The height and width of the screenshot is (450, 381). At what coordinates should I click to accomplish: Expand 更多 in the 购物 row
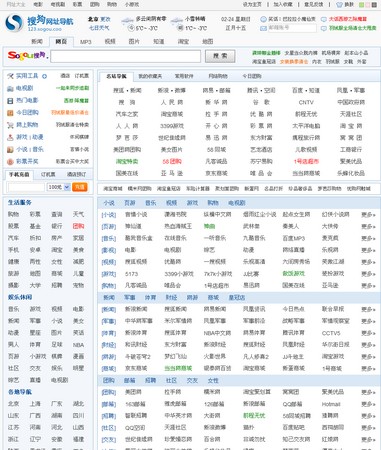pyautogui.click(x=368, y=286)
